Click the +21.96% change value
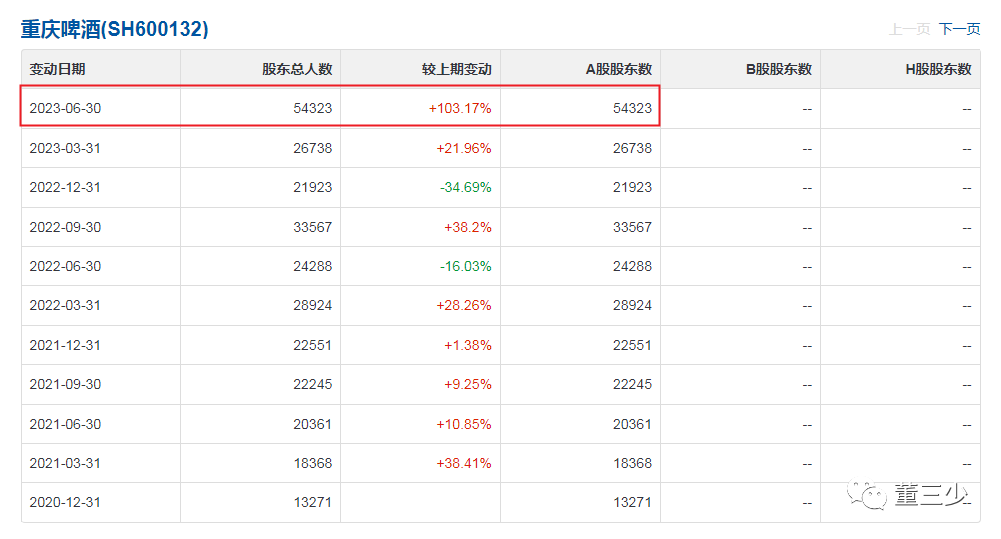The image size is (1001, 539). pyautogui.click(x=464, y=148)
